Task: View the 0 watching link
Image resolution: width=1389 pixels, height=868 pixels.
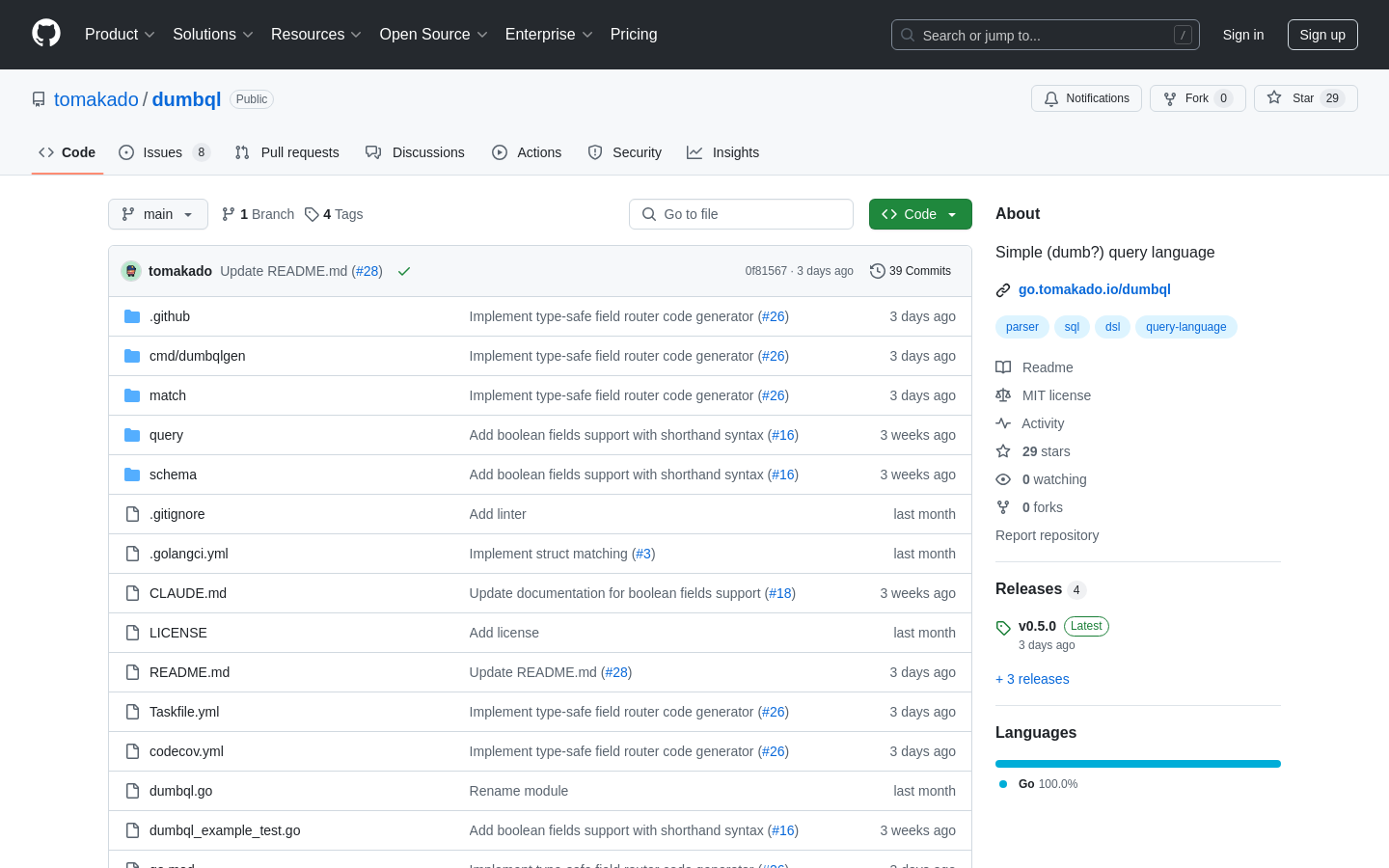Action: coord(1041,479)
